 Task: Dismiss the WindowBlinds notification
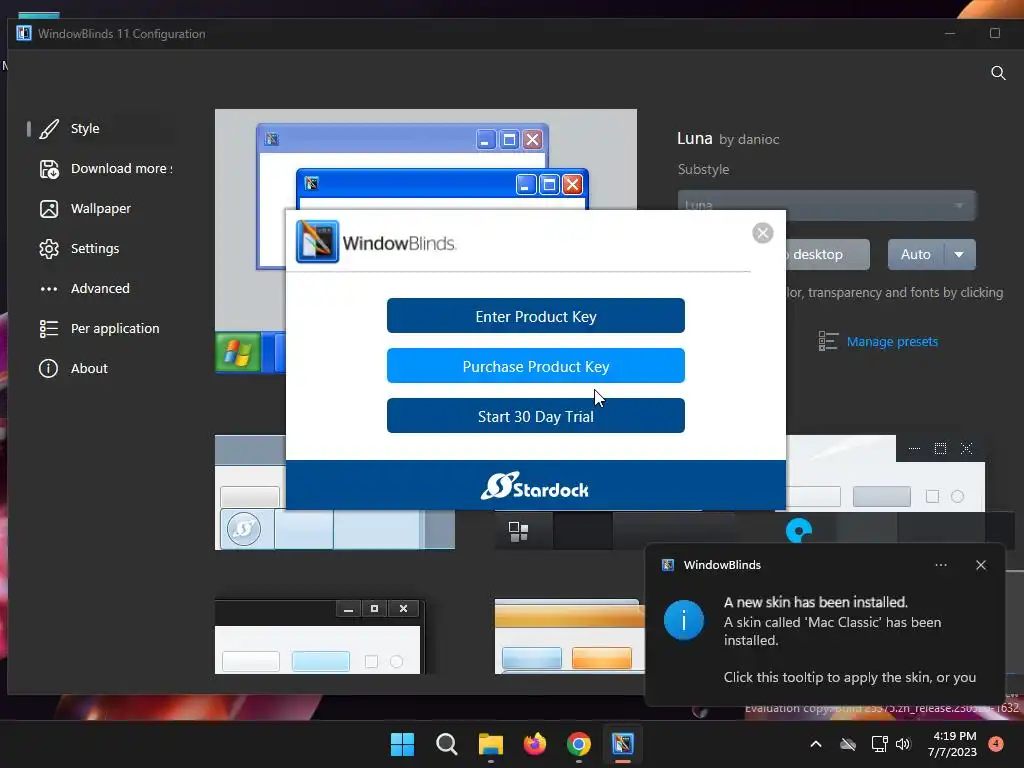click(x=980, y=565)
